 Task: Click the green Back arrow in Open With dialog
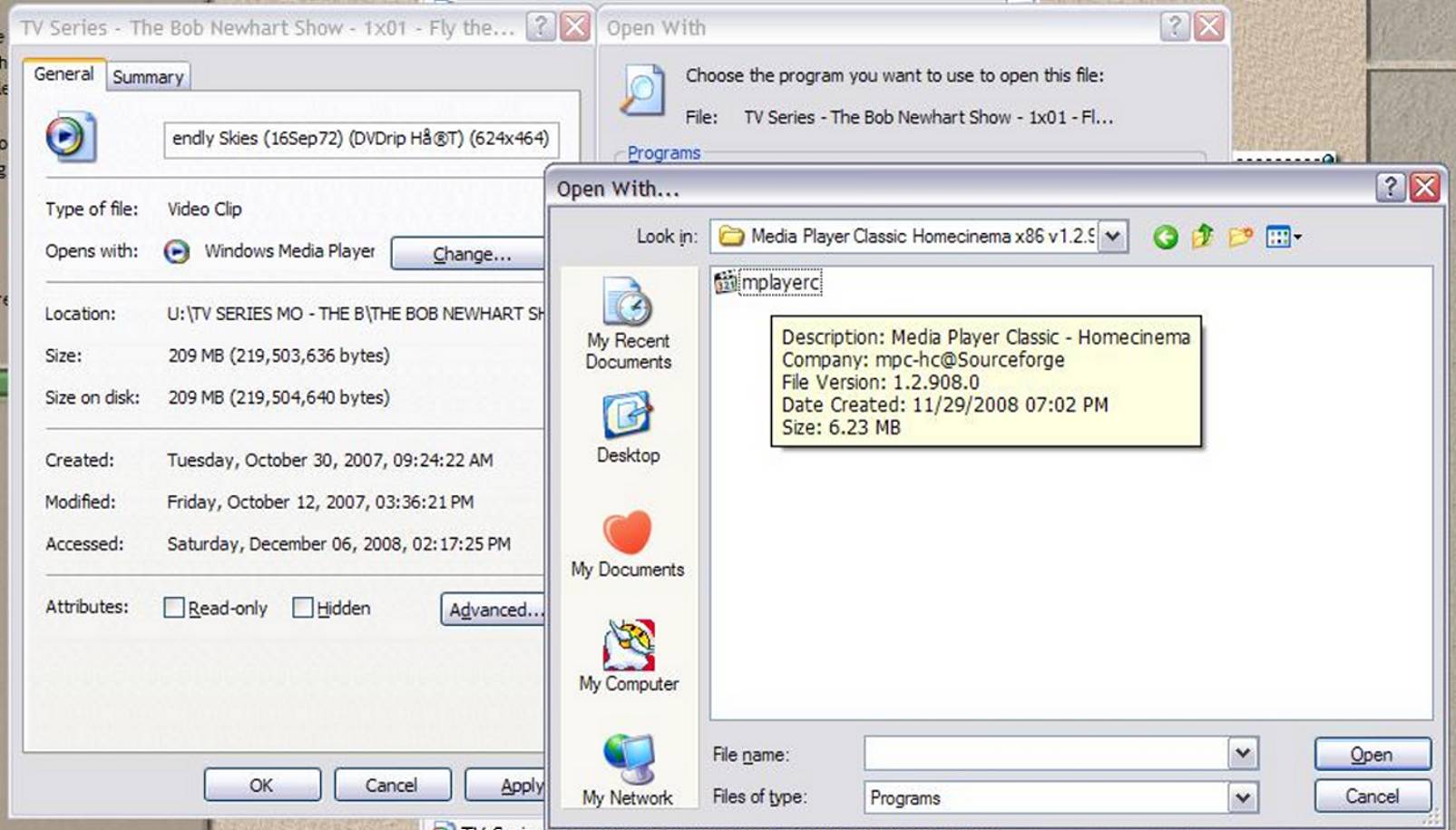coord(1166,238)
